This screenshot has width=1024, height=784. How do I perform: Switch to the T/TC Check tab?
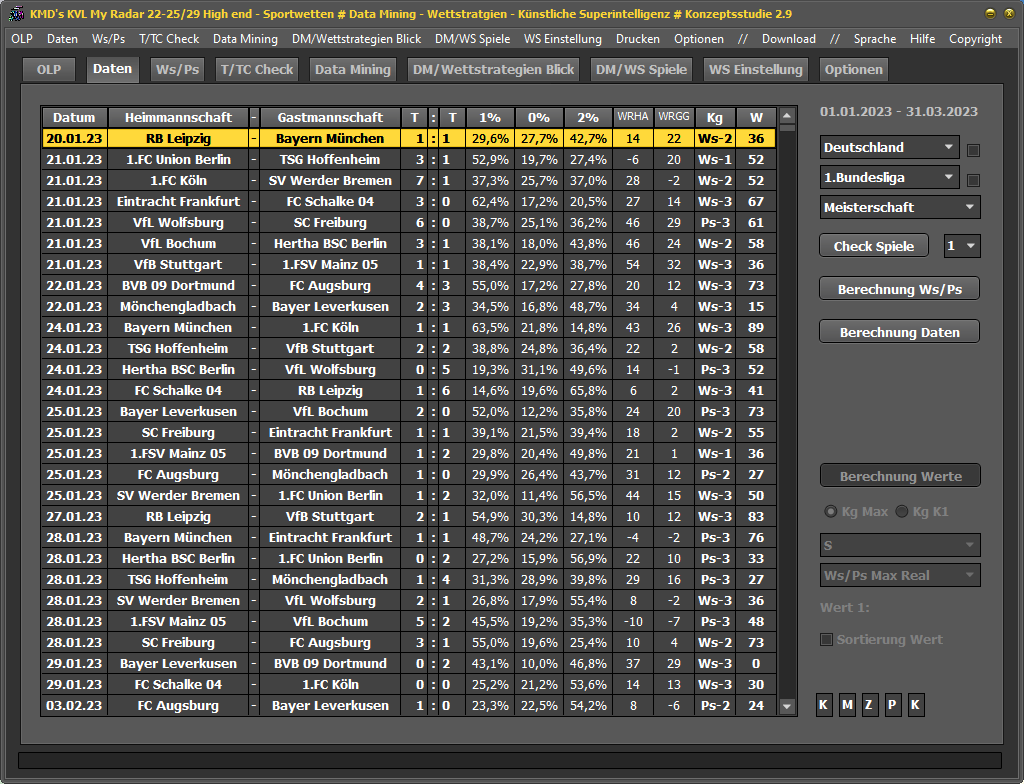coord(257,70)
